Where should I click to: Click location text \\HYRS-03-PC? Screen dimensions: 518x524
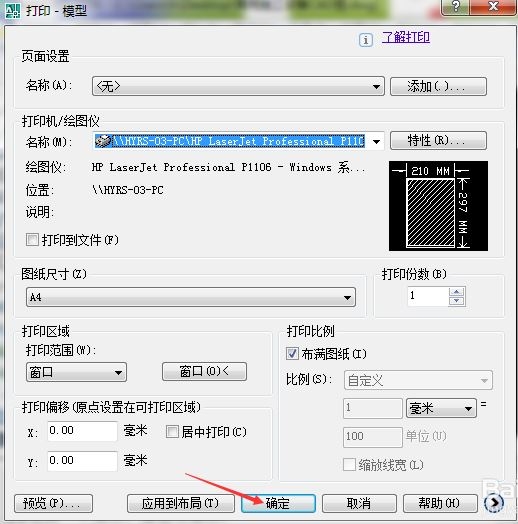coord(128,190)
